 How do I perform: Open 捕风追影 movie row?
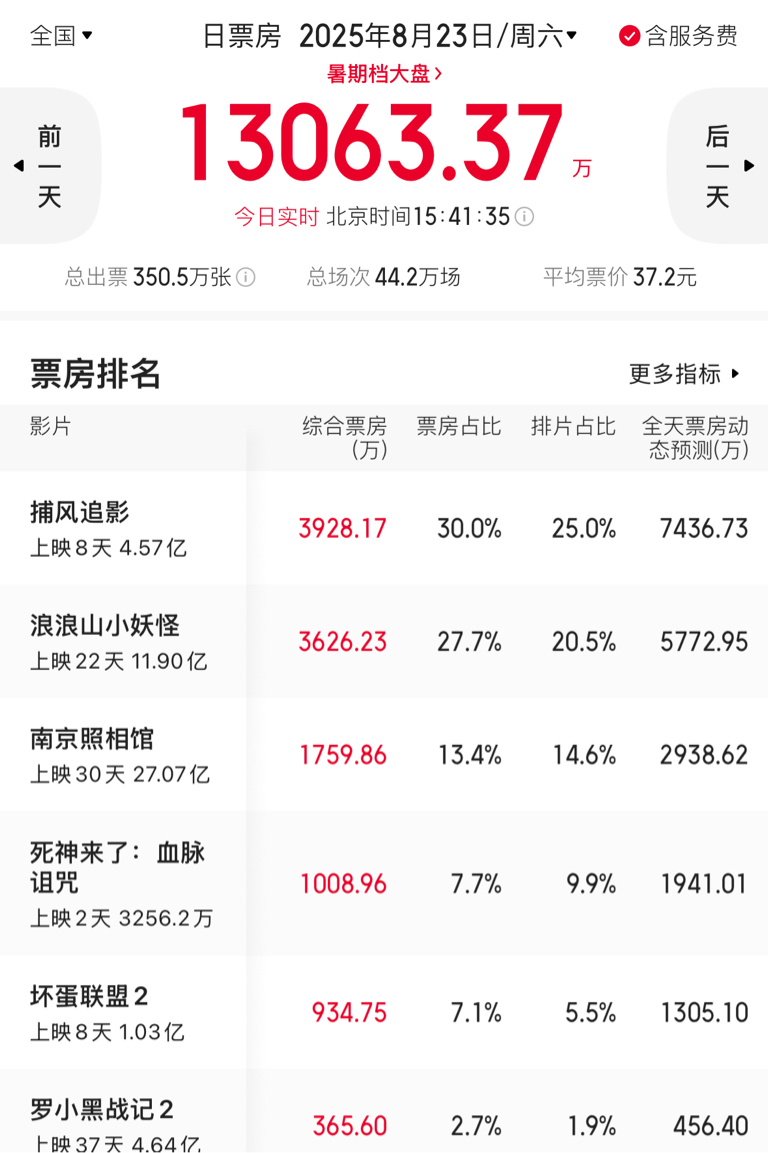384,528
